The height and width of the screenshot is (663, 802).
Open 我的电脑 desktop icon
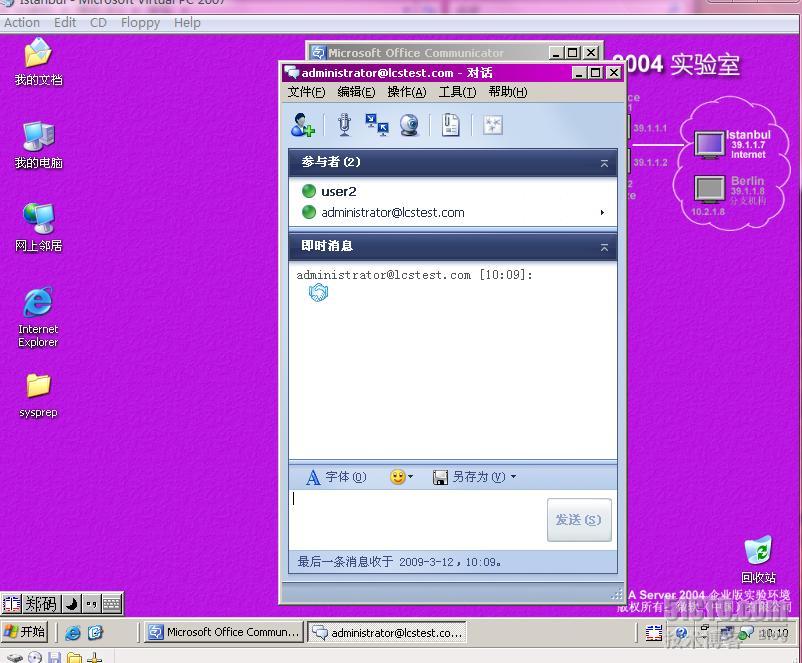[38, 145]
